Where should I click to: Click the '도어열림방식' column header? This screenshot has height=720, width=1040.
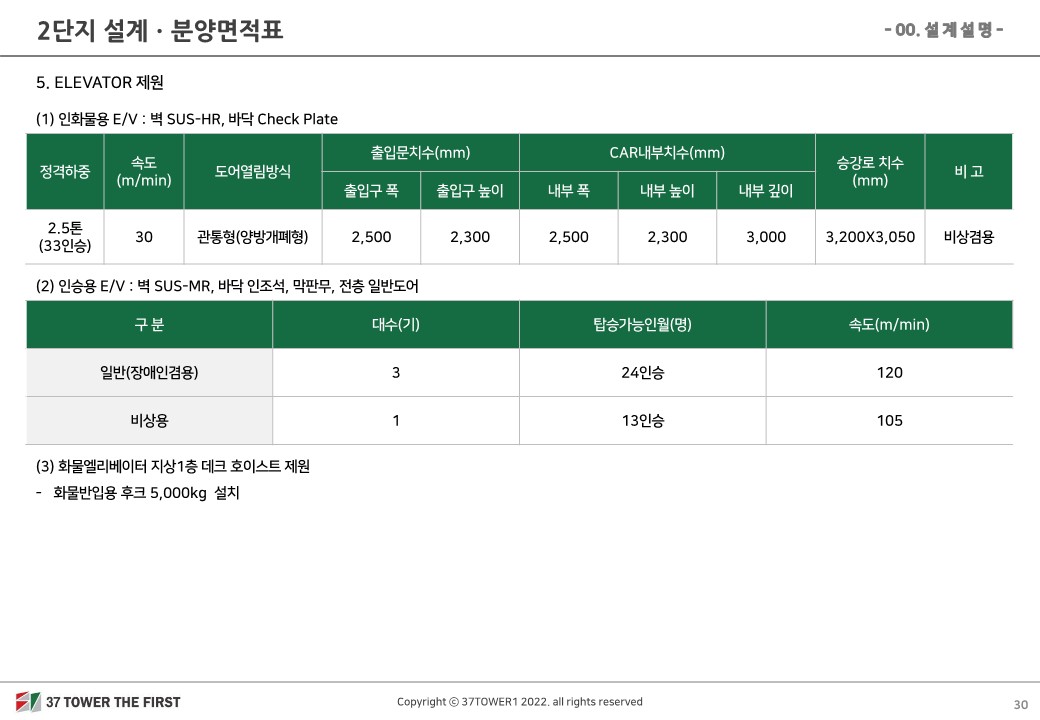coord(253,171)
